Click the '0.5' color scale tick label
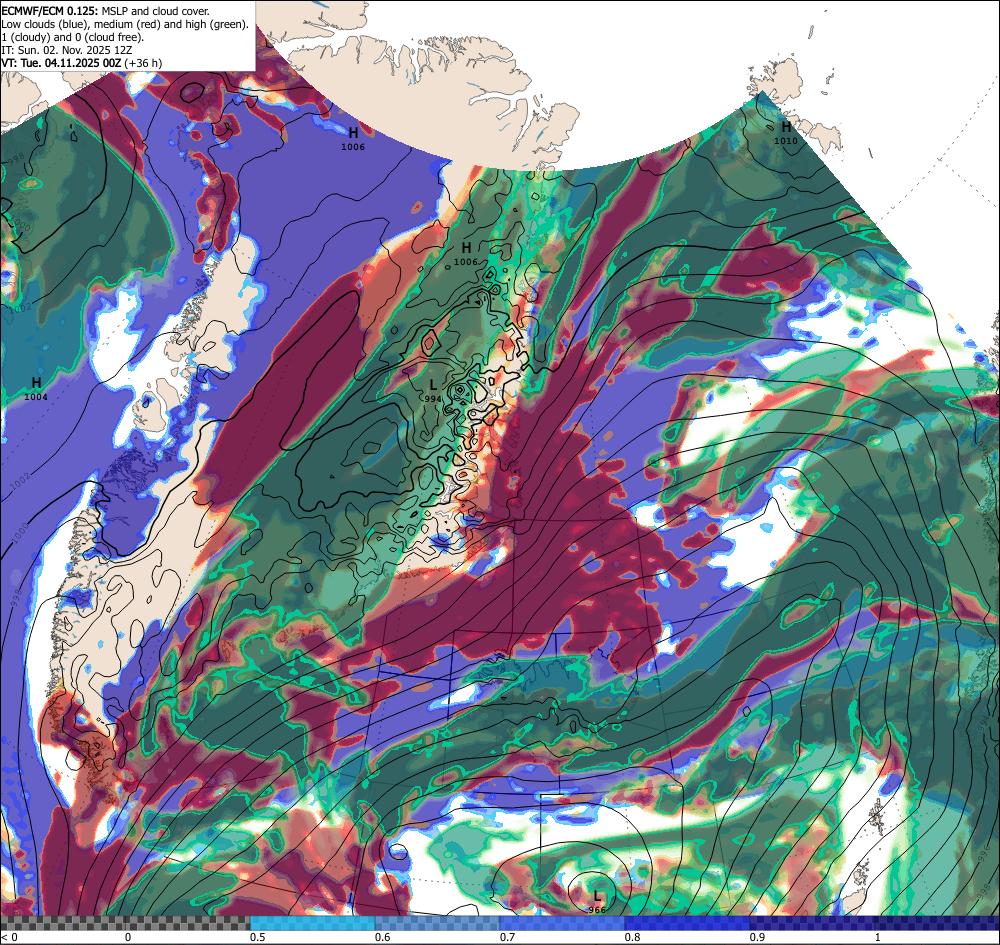The width and height of the screenshot is (1000, 945). click(x=258, y=937)
